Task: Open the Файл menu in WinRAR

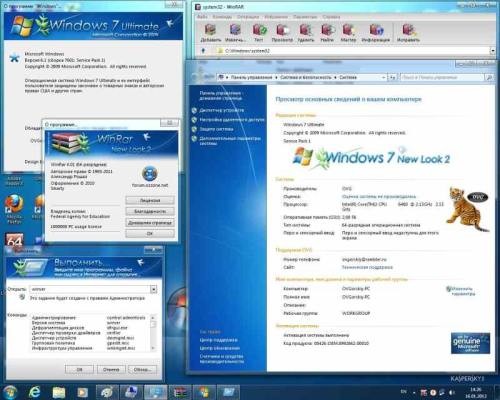Action: 202,17
